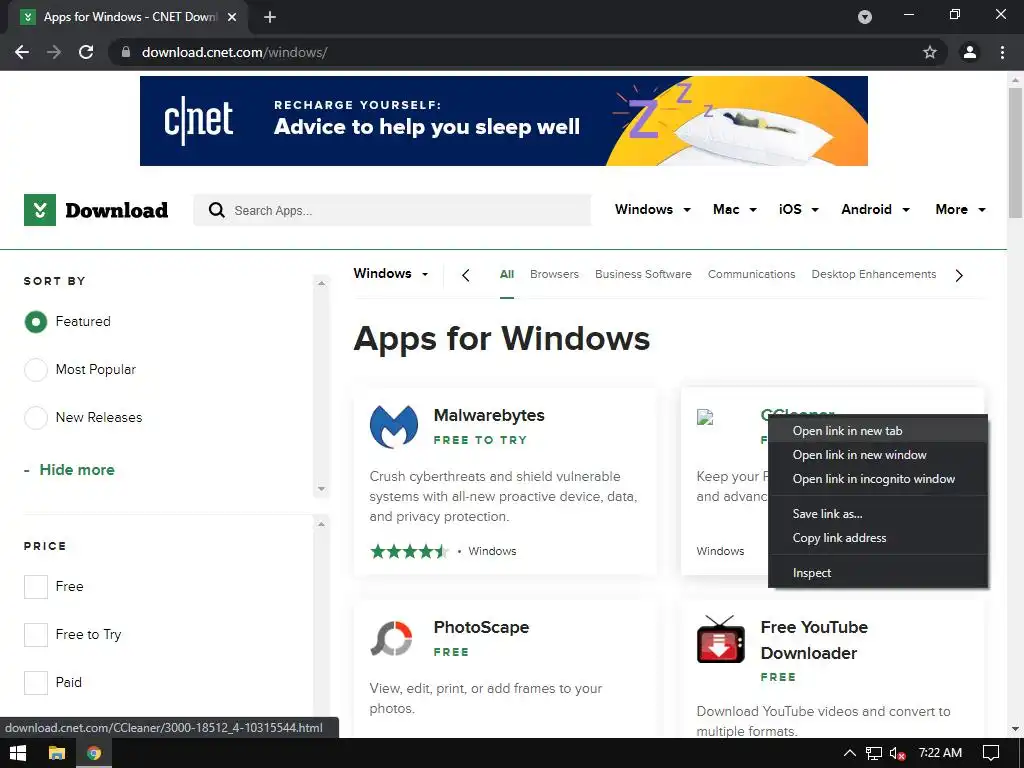Click the PhotoScape app icon
The width and height of the screenshot is (1024, 768).
coord(391,638)
